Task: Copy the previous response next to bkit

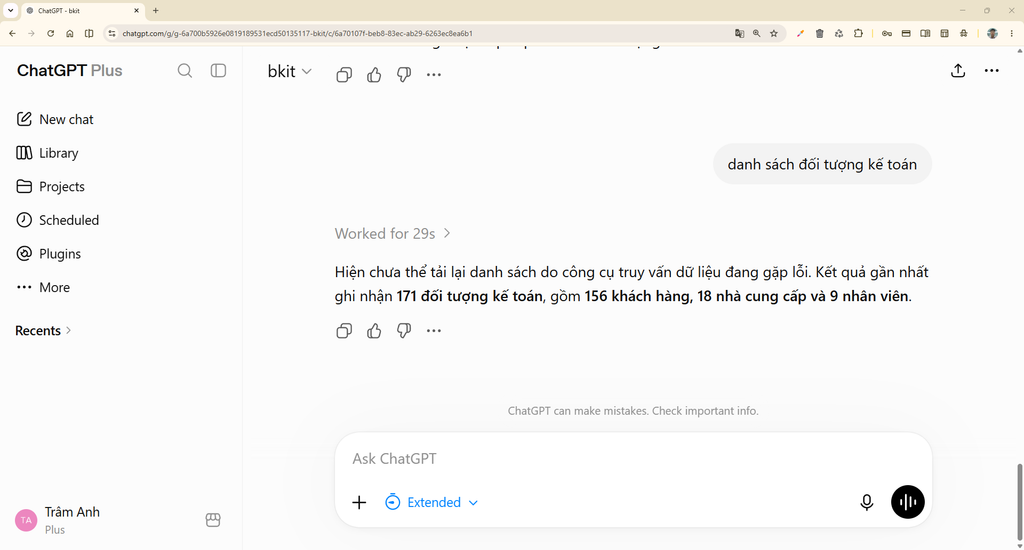Action: tap(344, 74)
